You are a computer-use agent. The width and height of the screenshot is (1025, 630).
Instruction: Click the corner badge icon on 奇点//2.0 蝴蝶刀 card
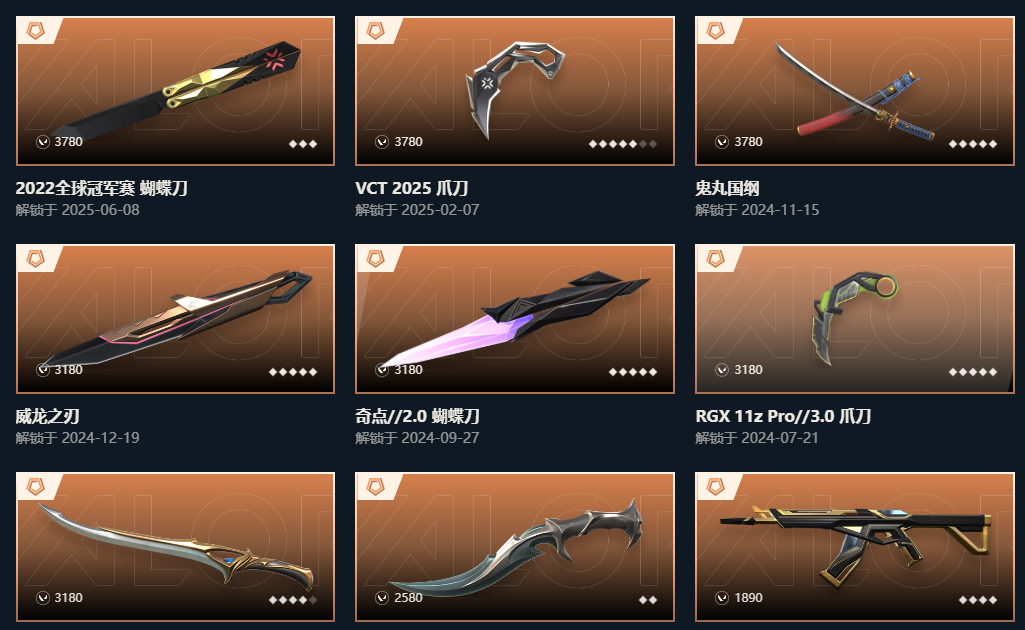point(375,259)
